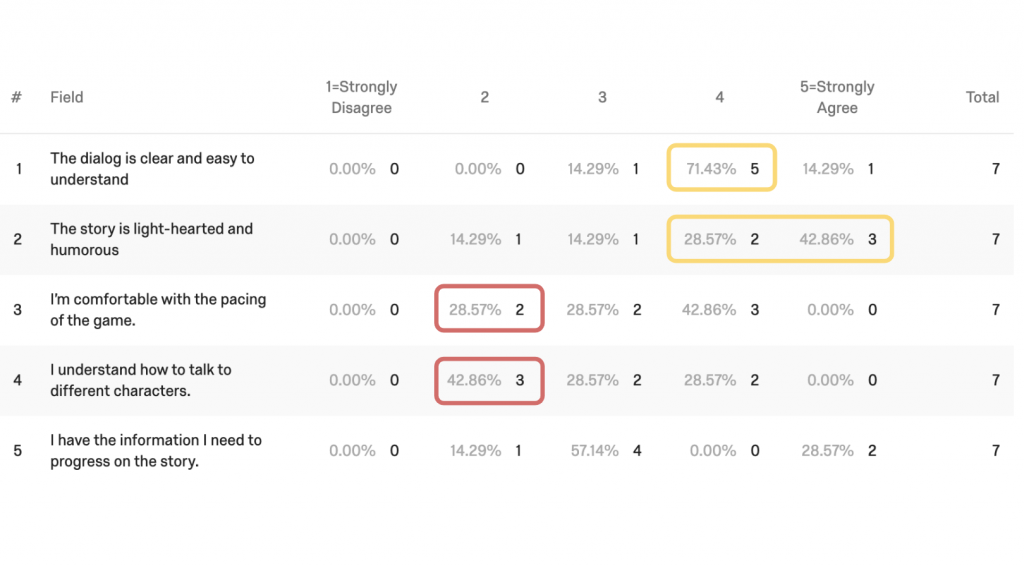The image size is (1024, 566).
Task: Click the 5=Strongly Agree column header
Action: pyautogui.click(x=836, y=97)
